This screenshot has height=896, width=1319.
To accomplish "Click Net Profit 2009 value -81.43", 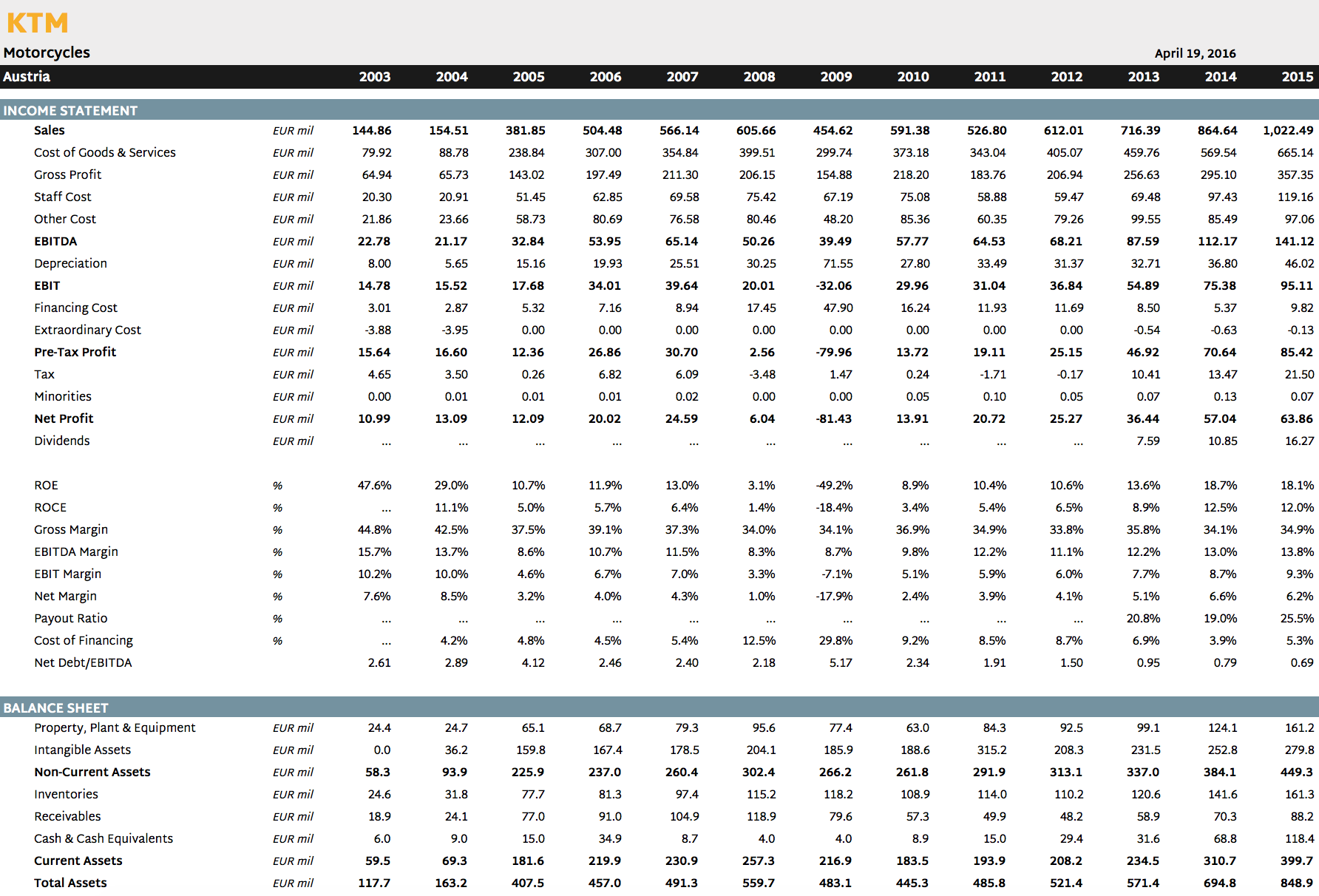I will [834, 418].
